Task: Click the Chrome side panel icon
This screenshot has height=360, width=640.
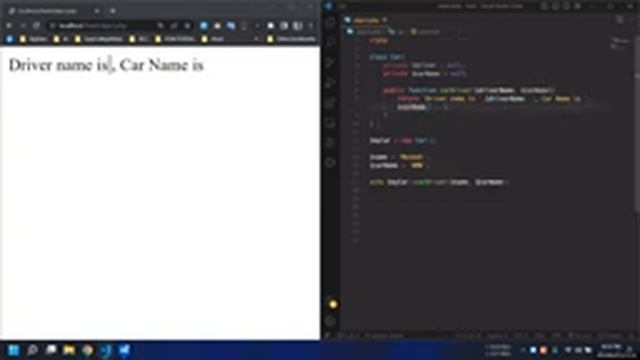Action: pos(298,26)
